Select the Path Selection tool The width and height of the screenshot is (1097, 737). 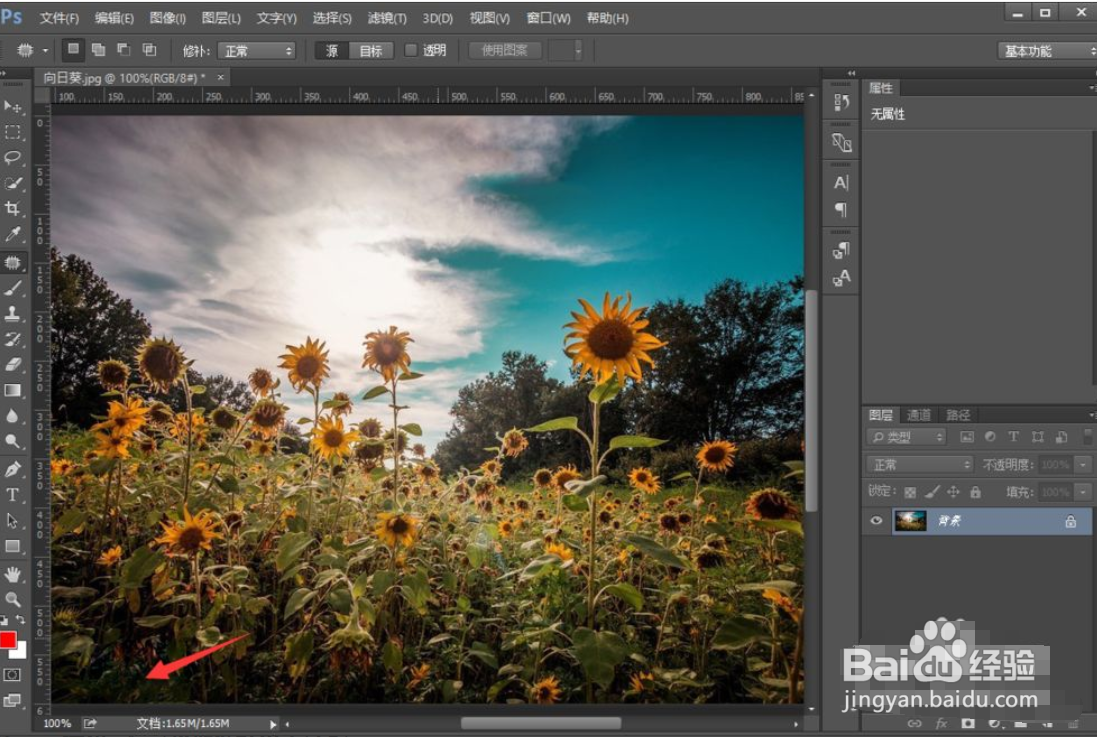(13, 521)
